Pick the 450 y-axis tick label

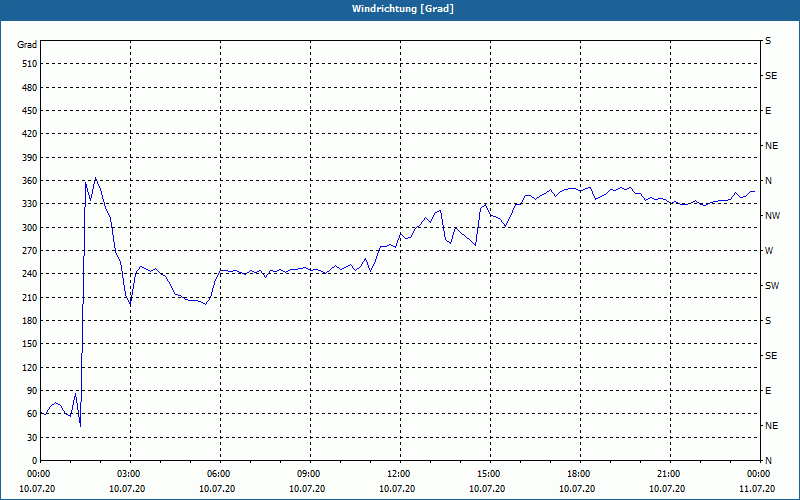tap(30, 111)
